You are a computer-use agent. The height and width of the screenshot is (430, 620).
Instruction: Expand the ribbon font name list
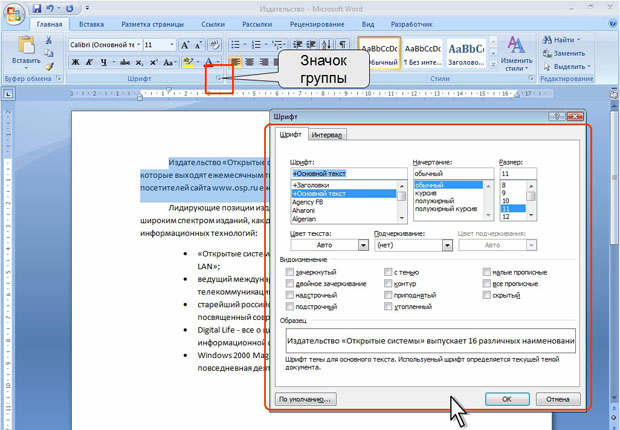pyautogui.click(x=139, y=44)
